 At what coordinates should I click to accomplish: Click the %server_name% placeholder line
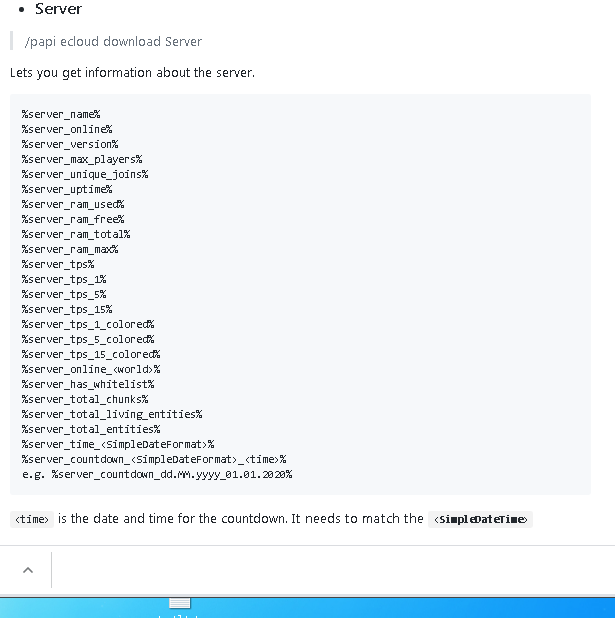(61, 114)
